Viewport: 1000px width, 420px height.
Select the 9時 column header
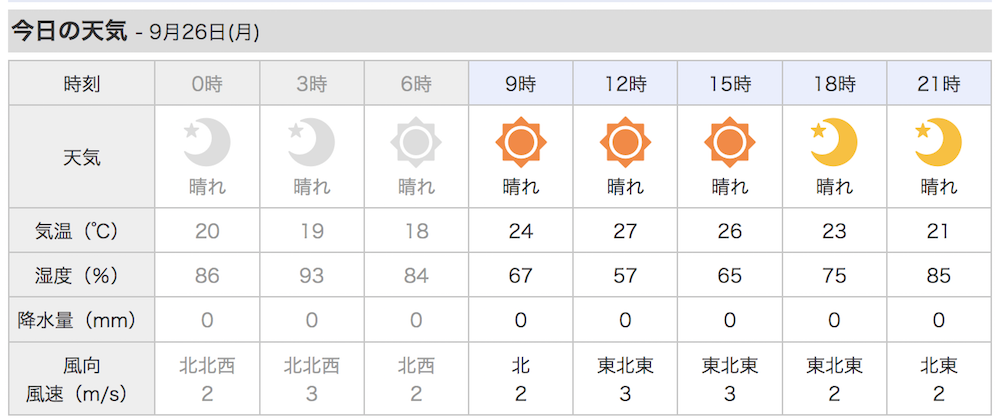pos(520,83)
